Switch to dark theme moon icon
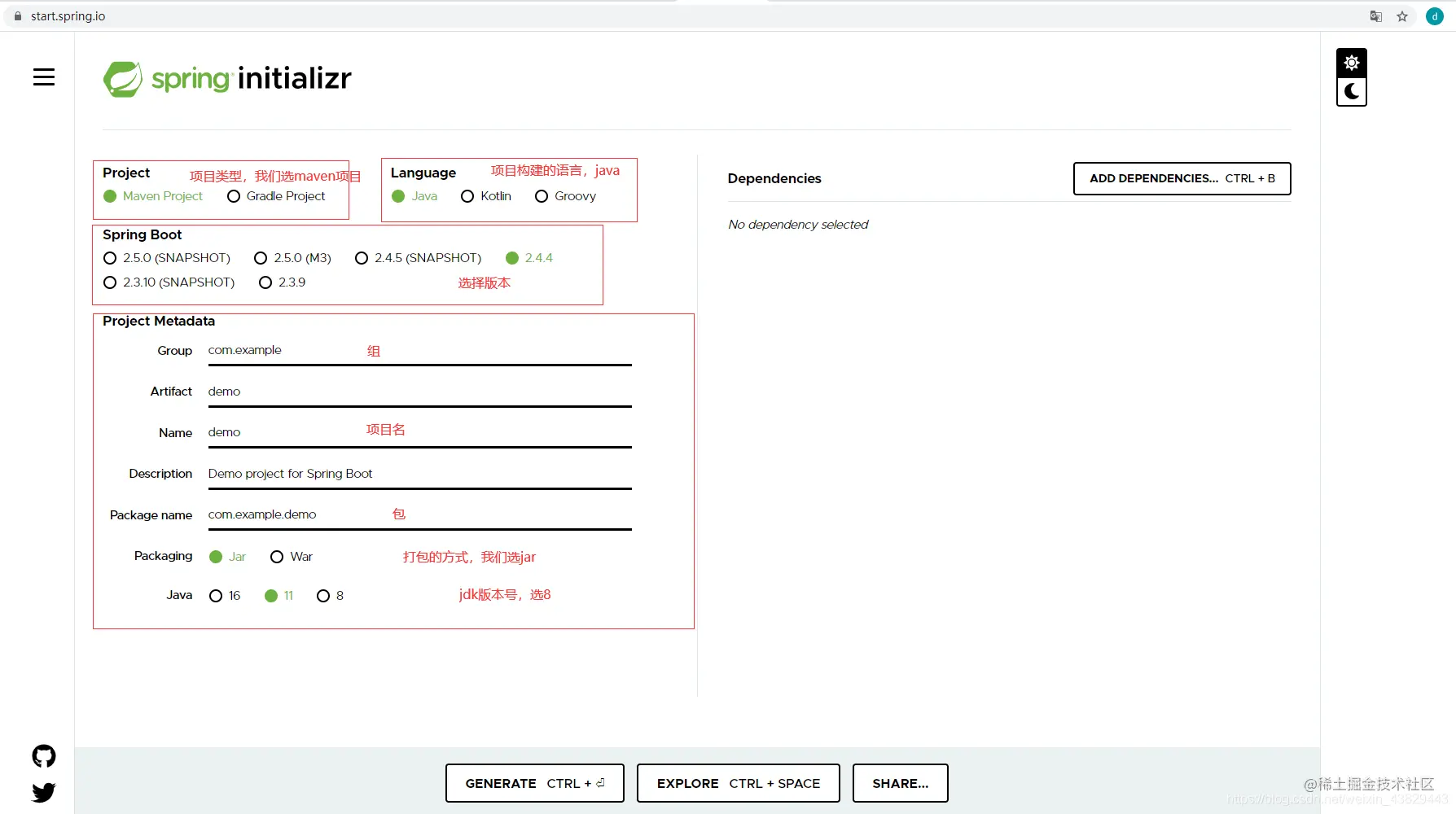1456x814 pixels. [1352, 91]
